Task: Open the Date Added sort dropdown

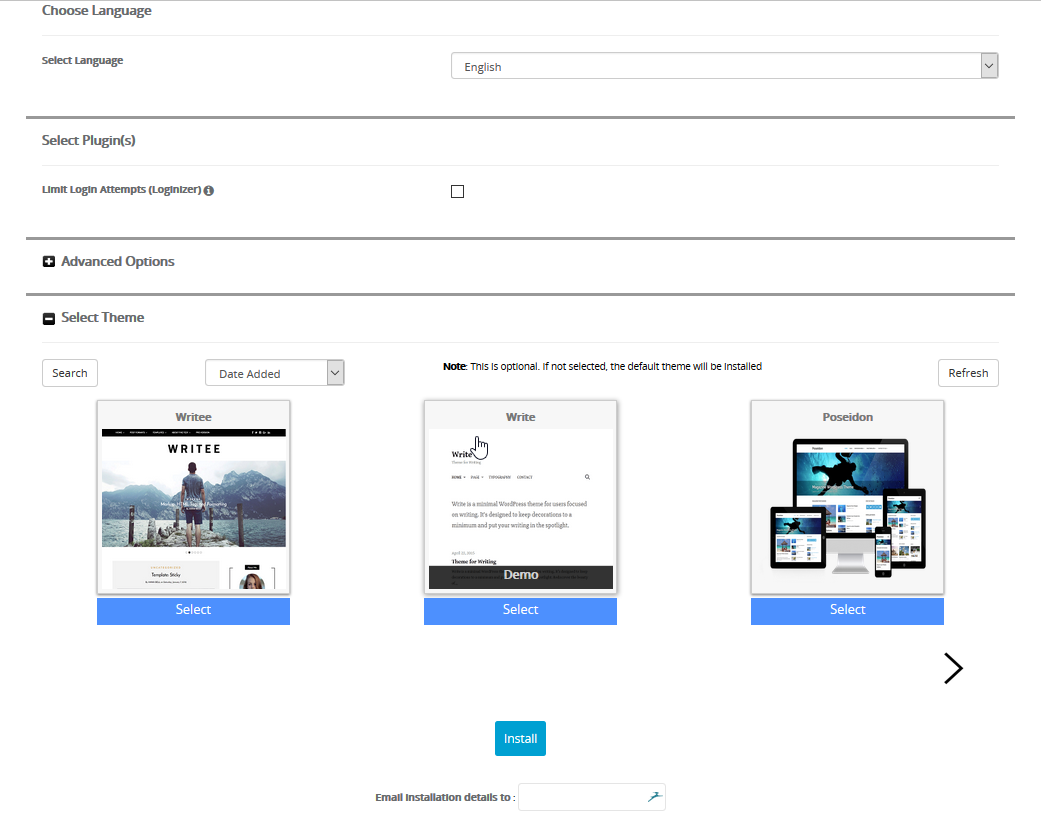Action: point(274,373)
